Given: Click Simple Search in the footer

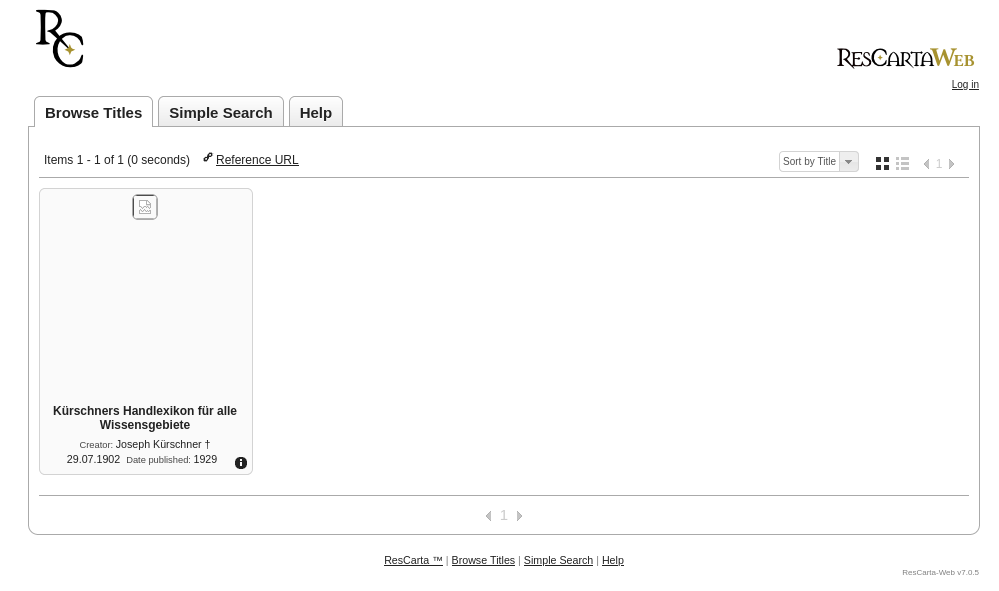Looking at the screenshot, I should (558, 561).
